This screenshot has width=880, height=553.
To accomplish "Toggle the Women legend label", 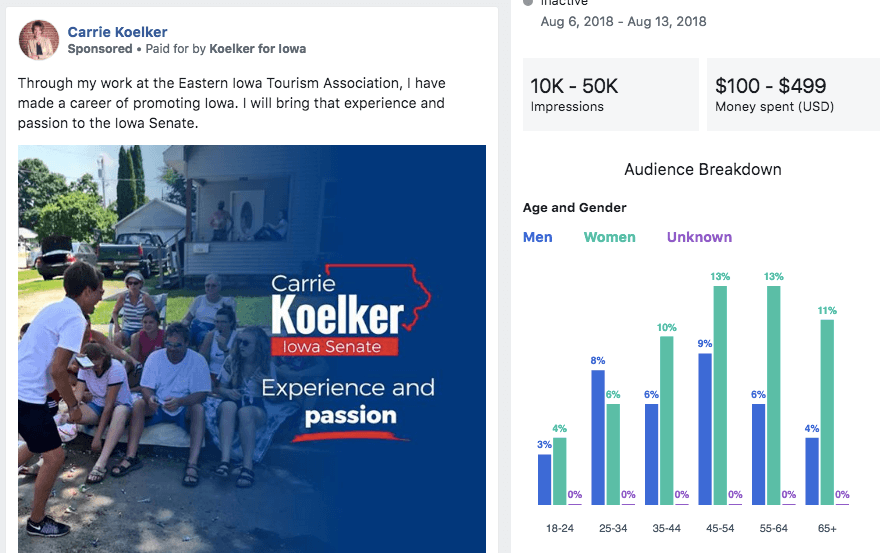I will (x=610, y=237).
